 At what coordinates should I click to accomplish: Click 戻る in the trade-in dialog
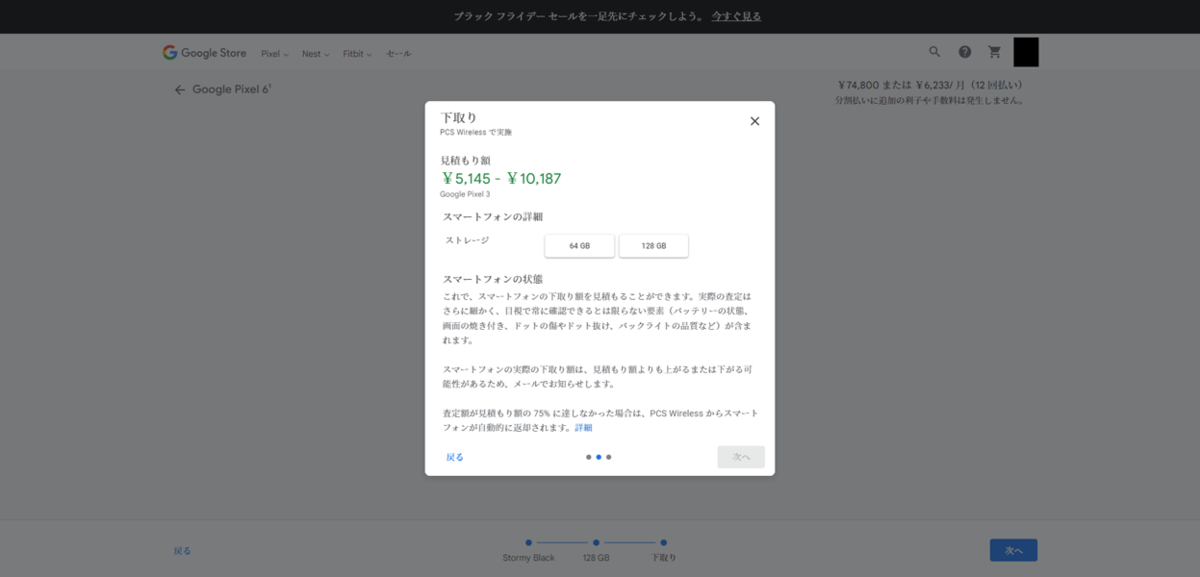pyautogui.click(x=455, y=457)
